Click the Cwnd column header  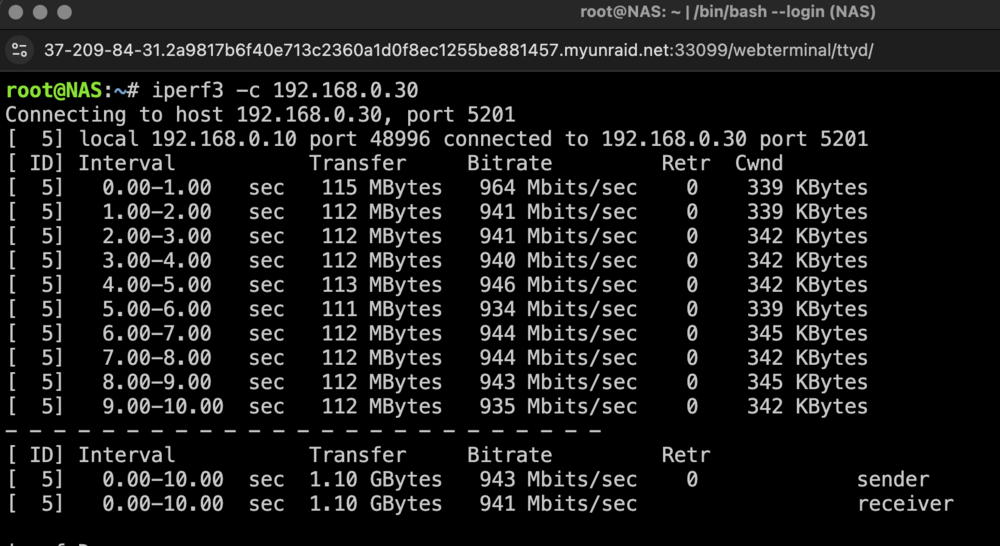click(x=758, y=163)
